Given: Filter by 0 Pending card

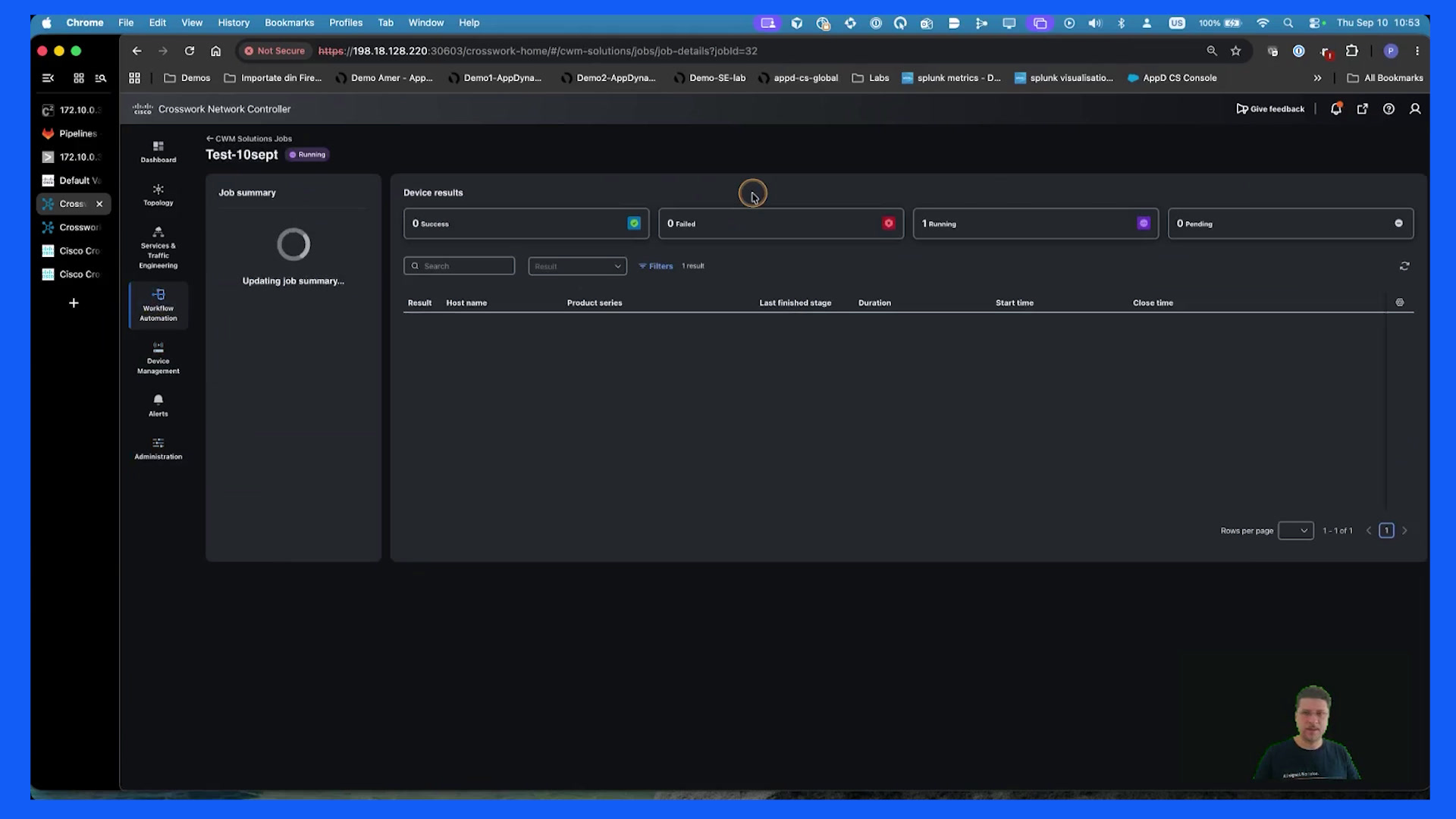Looking at the screenshot, I should coord(1291,224).
